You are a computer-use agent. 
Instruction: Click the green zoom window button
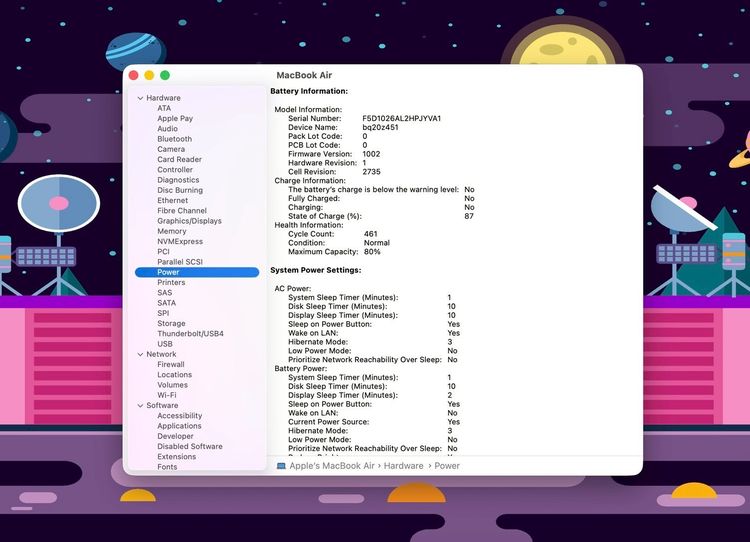coord(165,75)
